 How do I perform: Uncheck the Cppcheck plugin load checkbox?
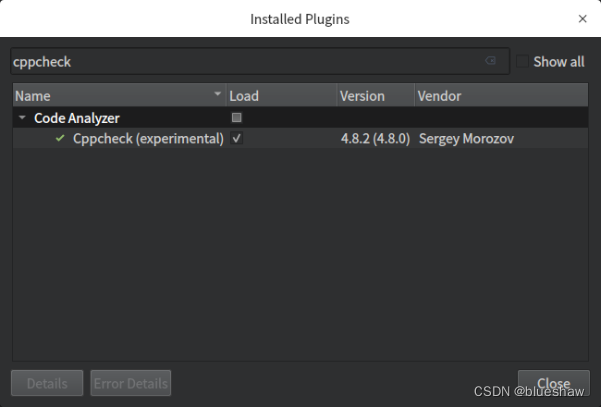(x=237, y=139)
